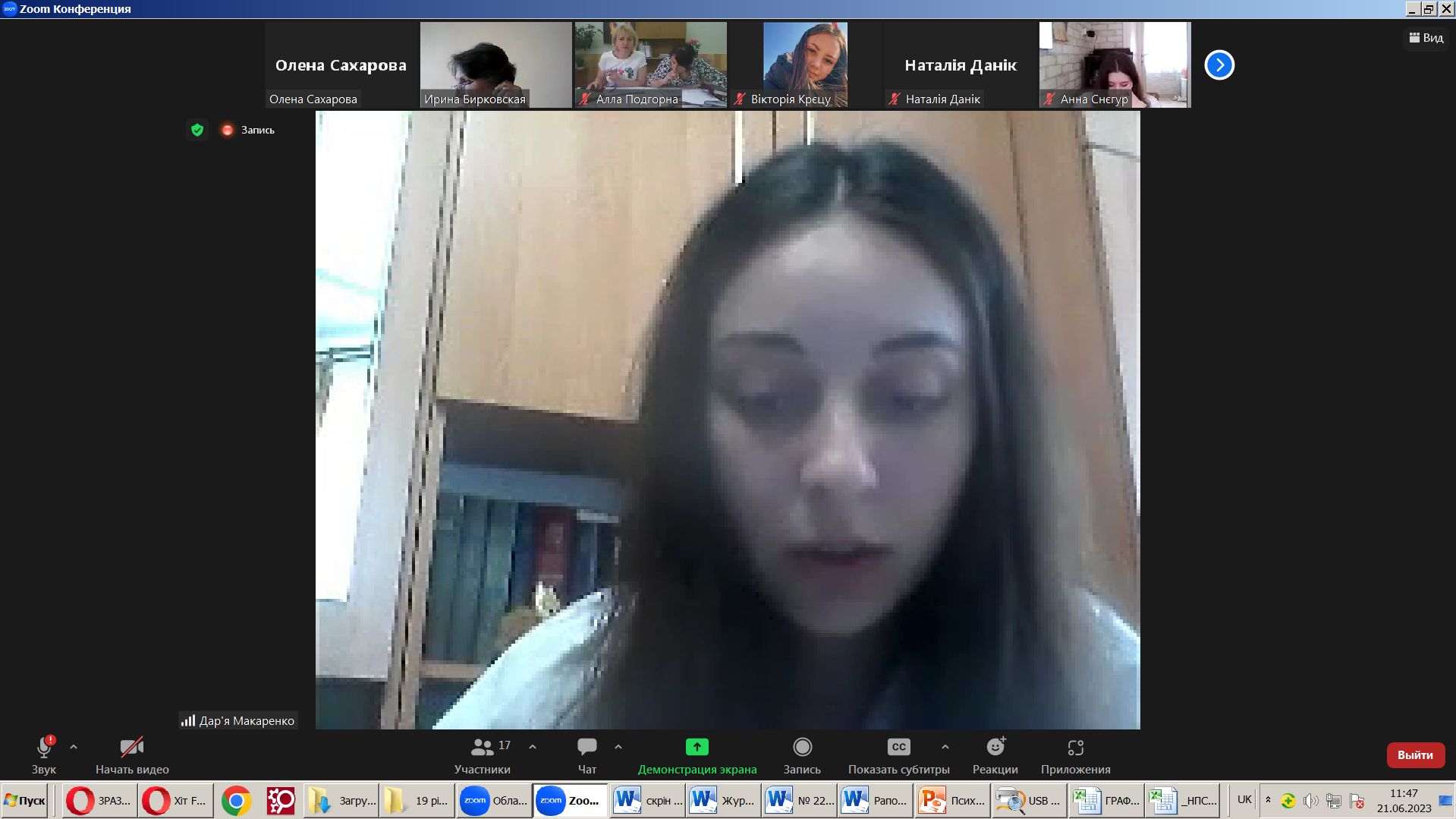Toggle the microphone Звук button
1456x819 pixels.
(x=44, y=748)
